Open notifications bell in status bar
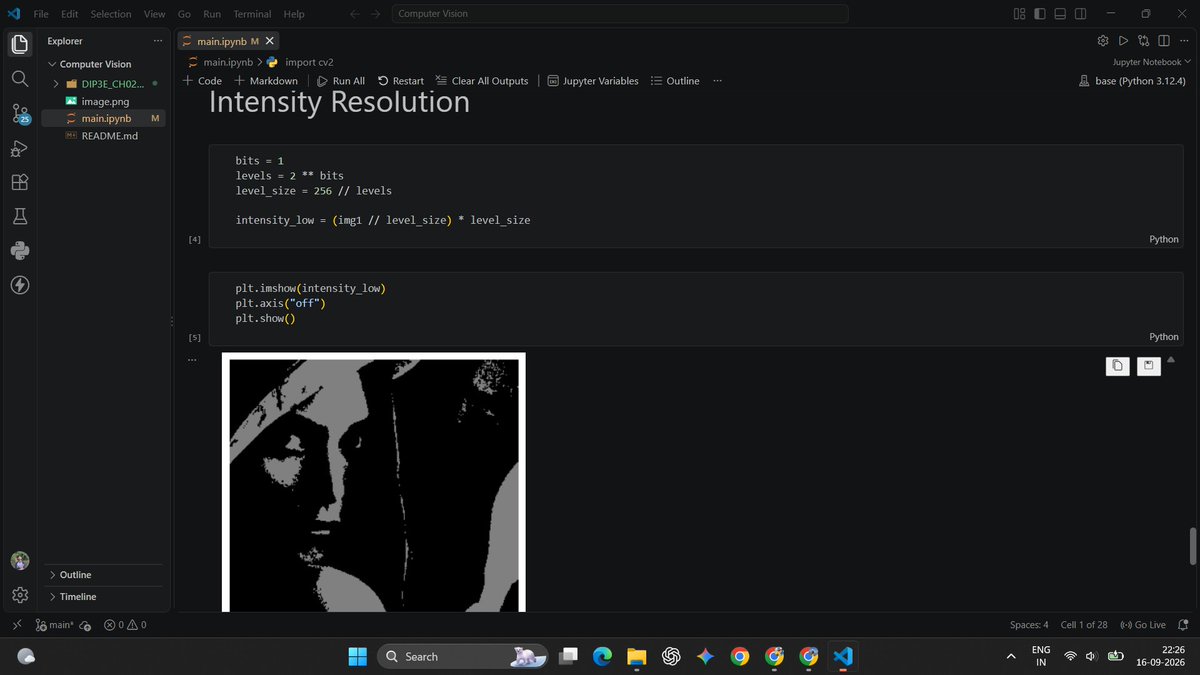Viewport: 1200px width, 675px height. coord(1185,625)
